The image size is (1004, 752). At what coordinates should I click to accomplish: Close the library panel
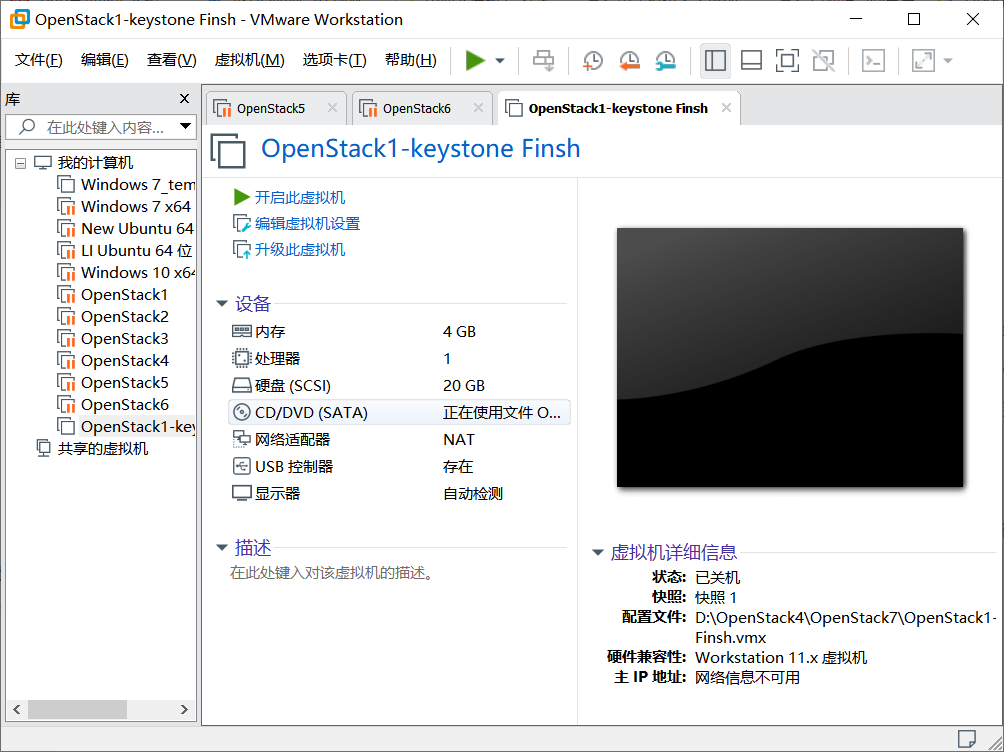click(184, 99)
